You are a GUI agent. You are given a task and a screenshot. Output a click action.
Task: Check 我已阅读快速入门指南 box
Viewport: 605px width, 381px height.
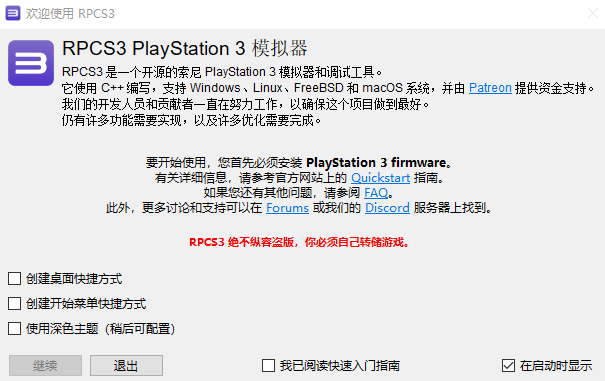(x=269, y=365)
